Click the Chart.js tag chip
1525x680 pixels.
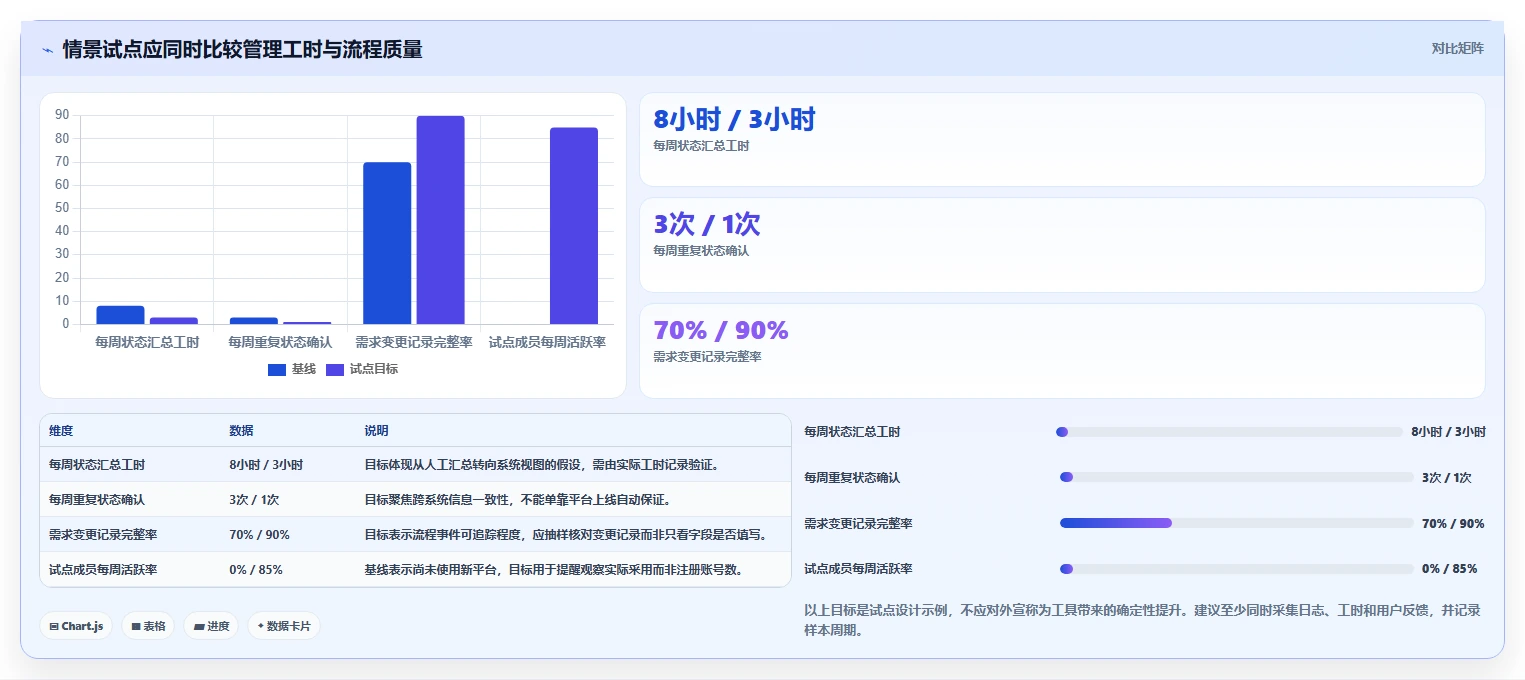click(76, 626)
